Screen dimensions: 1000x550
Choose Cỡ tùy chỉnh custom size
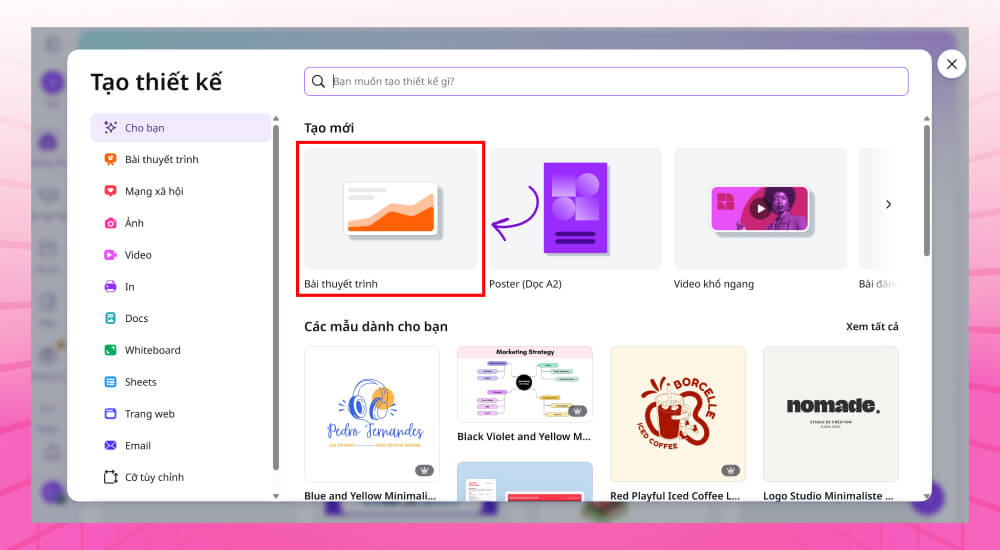(180, 477)
